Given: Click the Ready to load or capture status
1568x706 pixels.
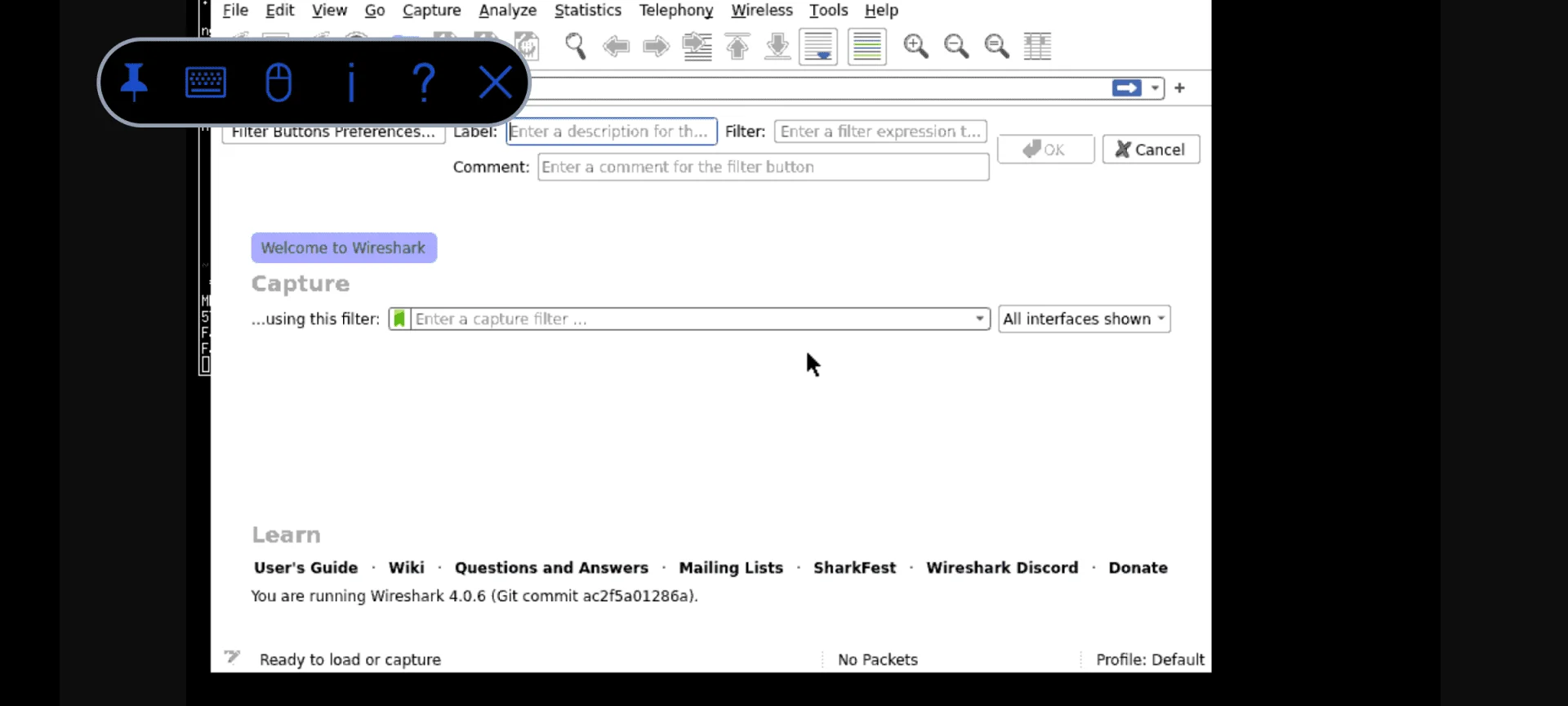Looking at the screenshot, I should coord(350,659).
